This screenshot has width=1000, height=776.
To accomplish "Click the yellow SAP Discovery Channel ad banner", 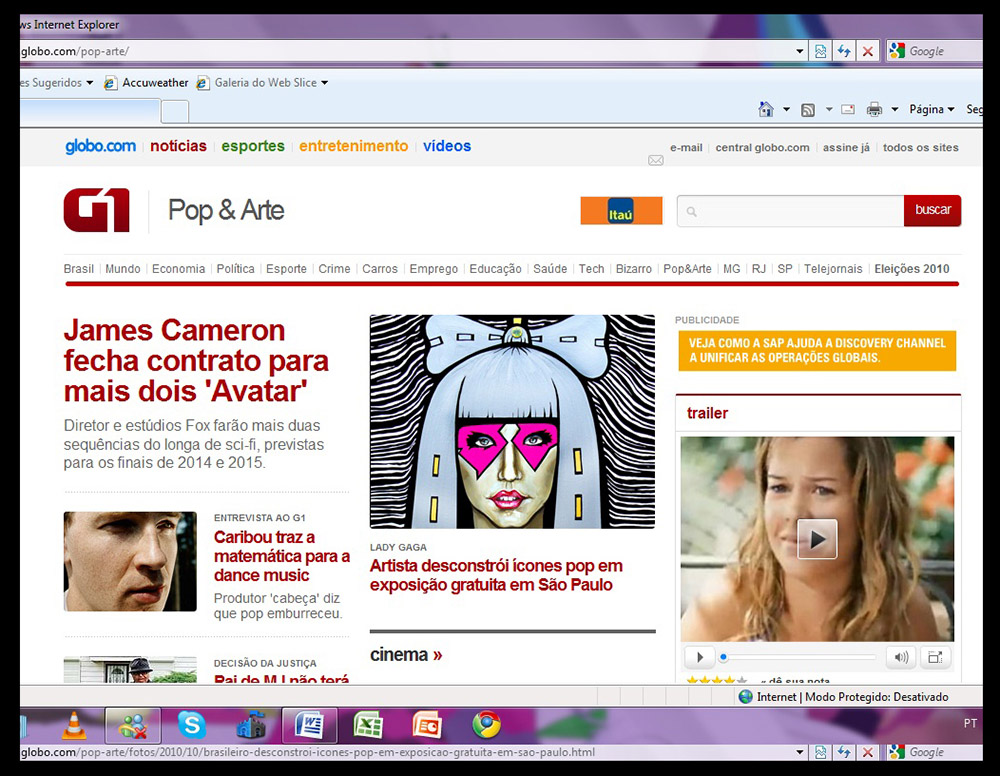I will pos(817,351).
